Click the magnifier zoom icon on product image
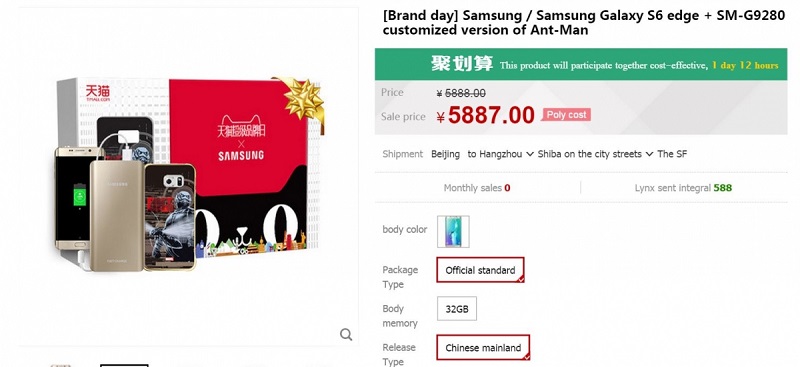800x367 pixels. (x=346, y=334)
